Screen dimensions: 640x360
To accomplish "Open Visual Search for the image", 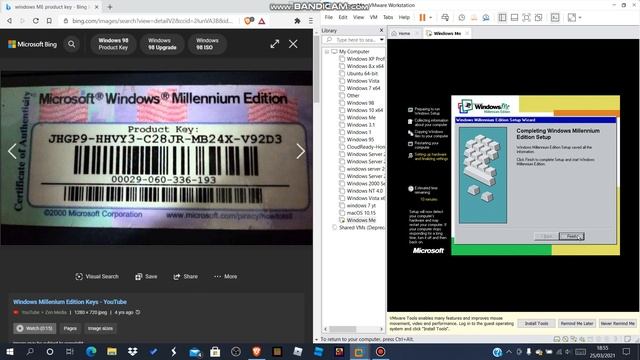I will 97,276.
